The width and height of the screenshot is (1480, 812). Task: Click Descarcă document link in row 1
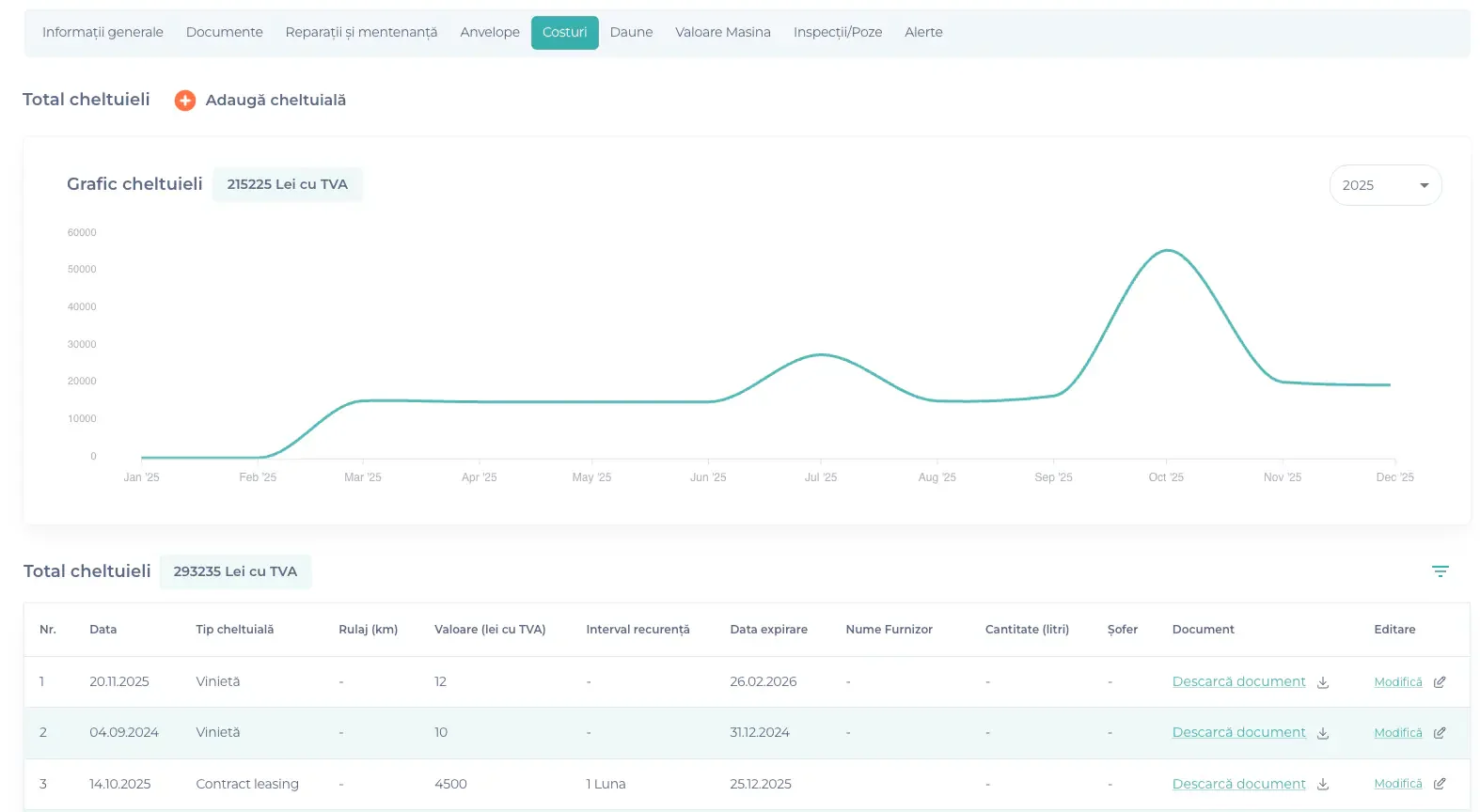[1238, 681]
